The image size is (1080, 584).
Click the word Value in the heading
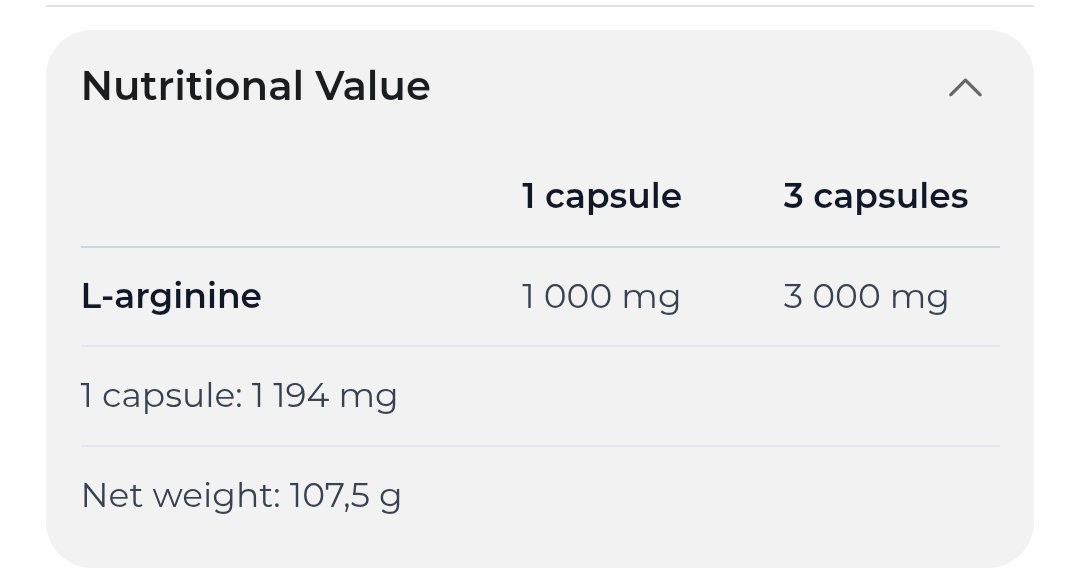[373, 86]
